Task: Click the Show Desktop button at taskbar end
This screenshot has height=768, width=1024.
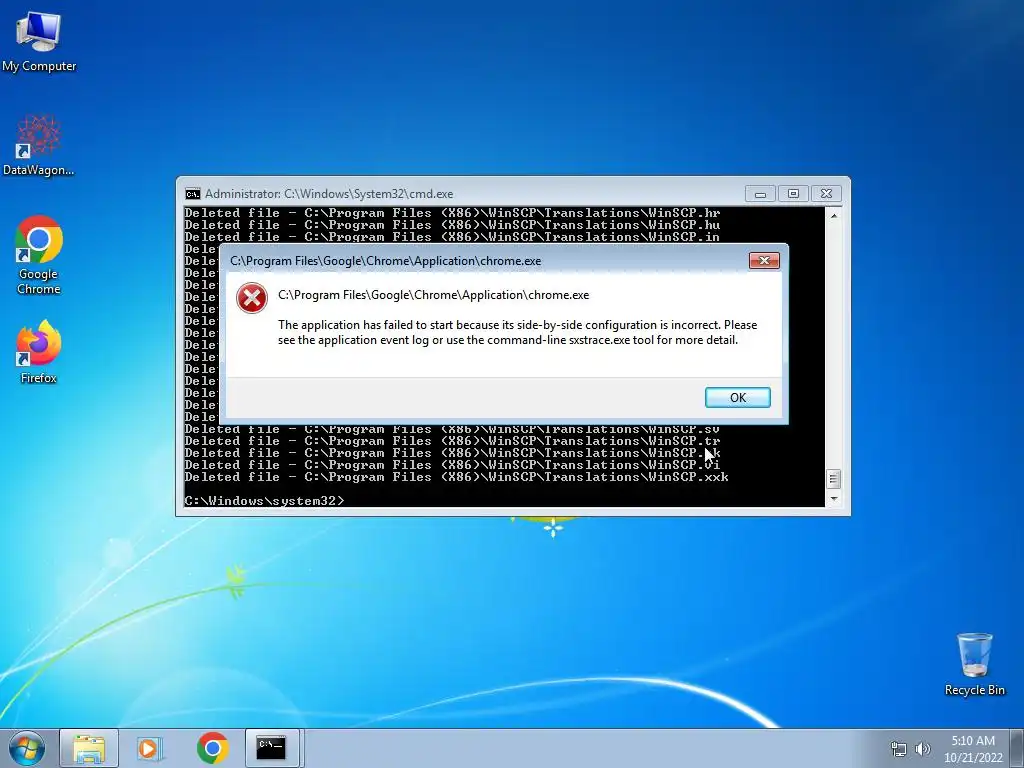Action: (1019, 748)
